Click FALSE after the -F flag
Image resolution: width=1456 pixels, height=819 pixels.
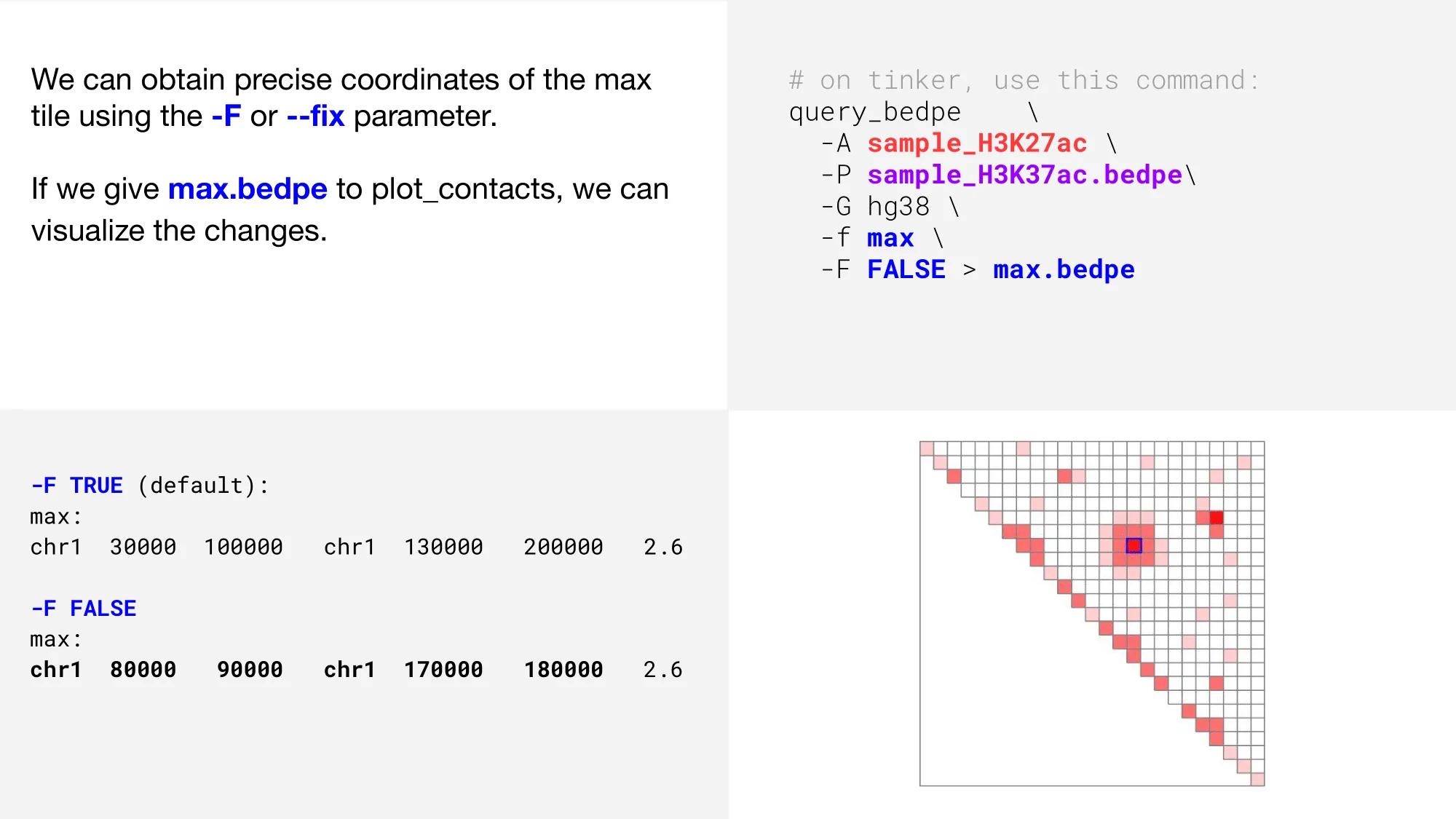point(906,269)
